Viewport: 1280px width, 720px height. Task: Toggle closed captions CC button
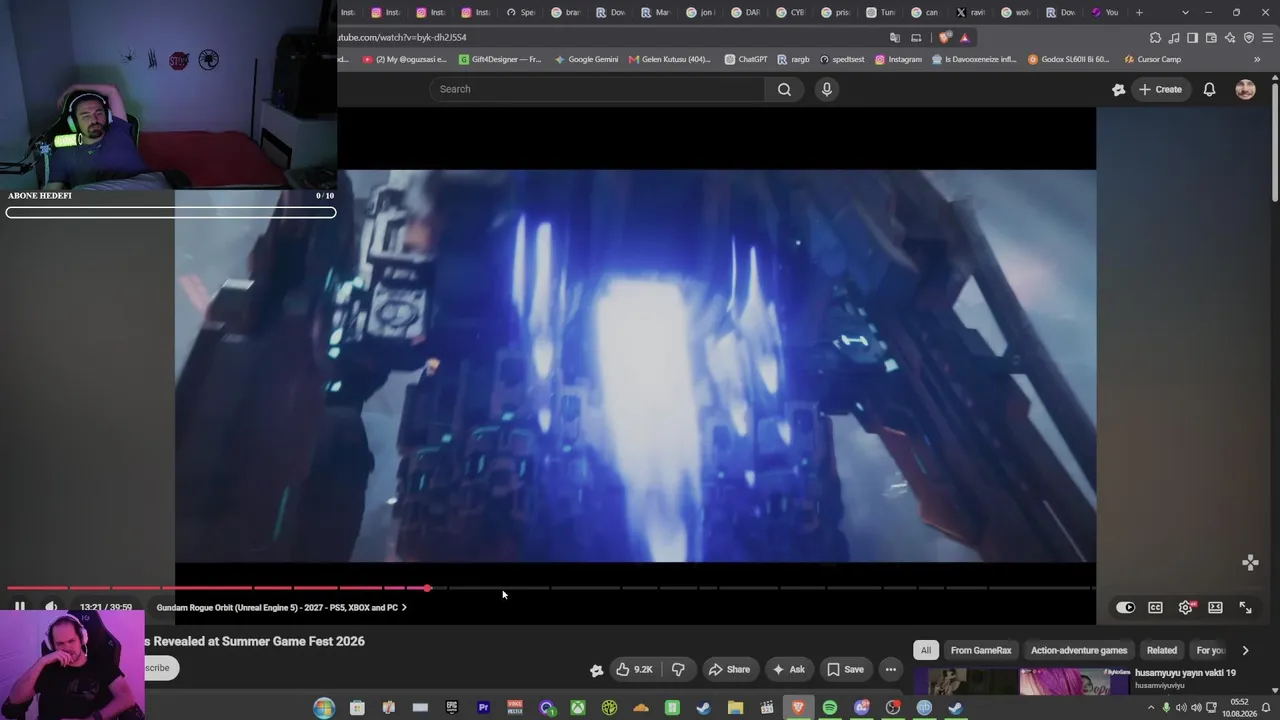[1155, 607]
